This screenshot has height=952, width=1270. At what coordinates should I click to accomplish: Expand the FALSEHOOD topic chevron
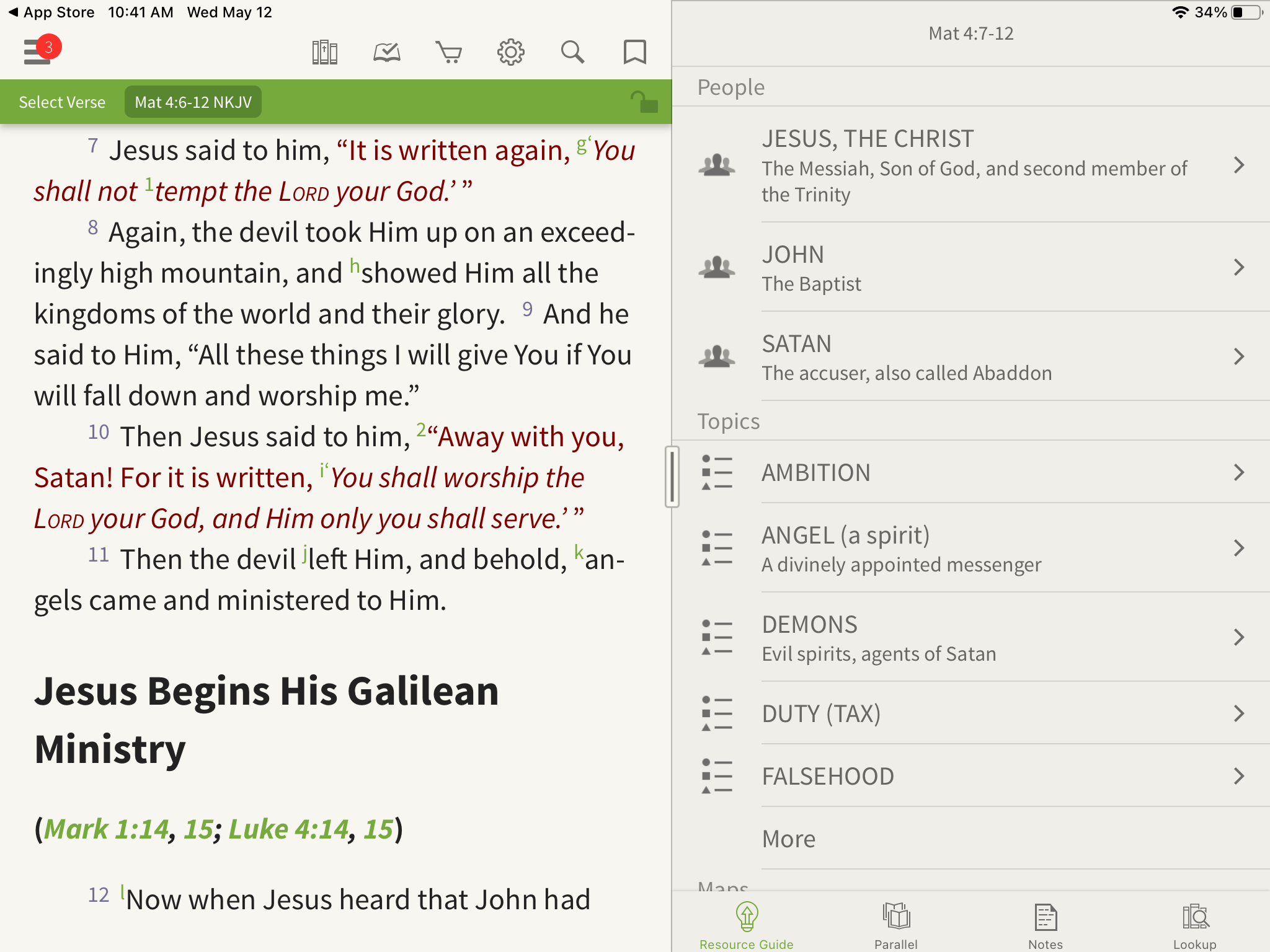coord(1239,776)
